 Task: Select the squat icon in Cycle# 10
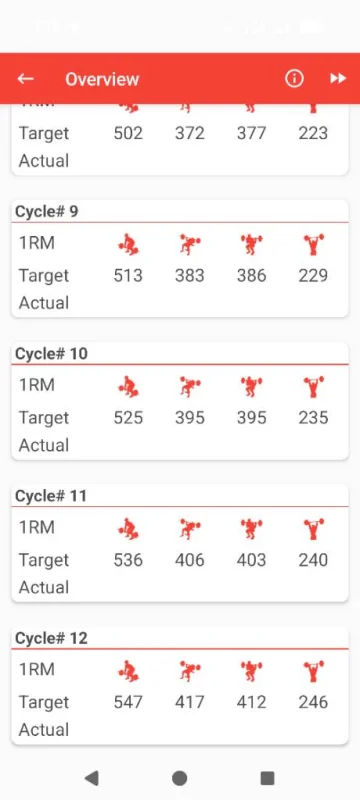click(x=251, y=387)
